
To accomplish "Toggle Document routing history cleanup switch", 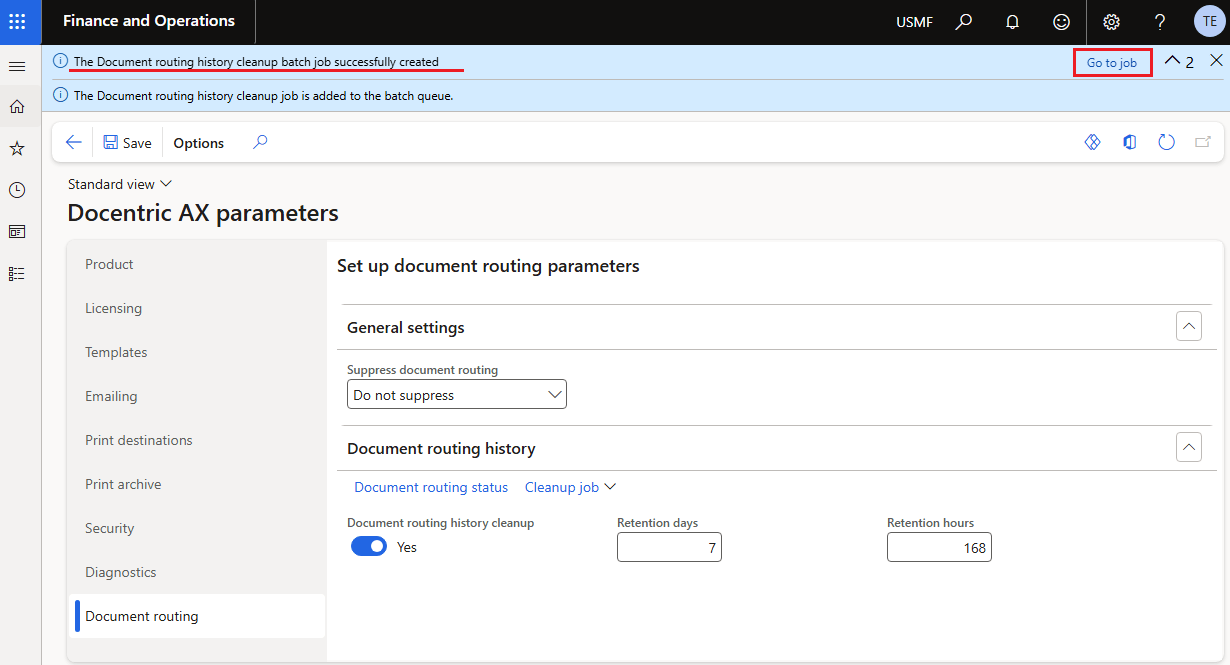I will click(x=369, y=547).
